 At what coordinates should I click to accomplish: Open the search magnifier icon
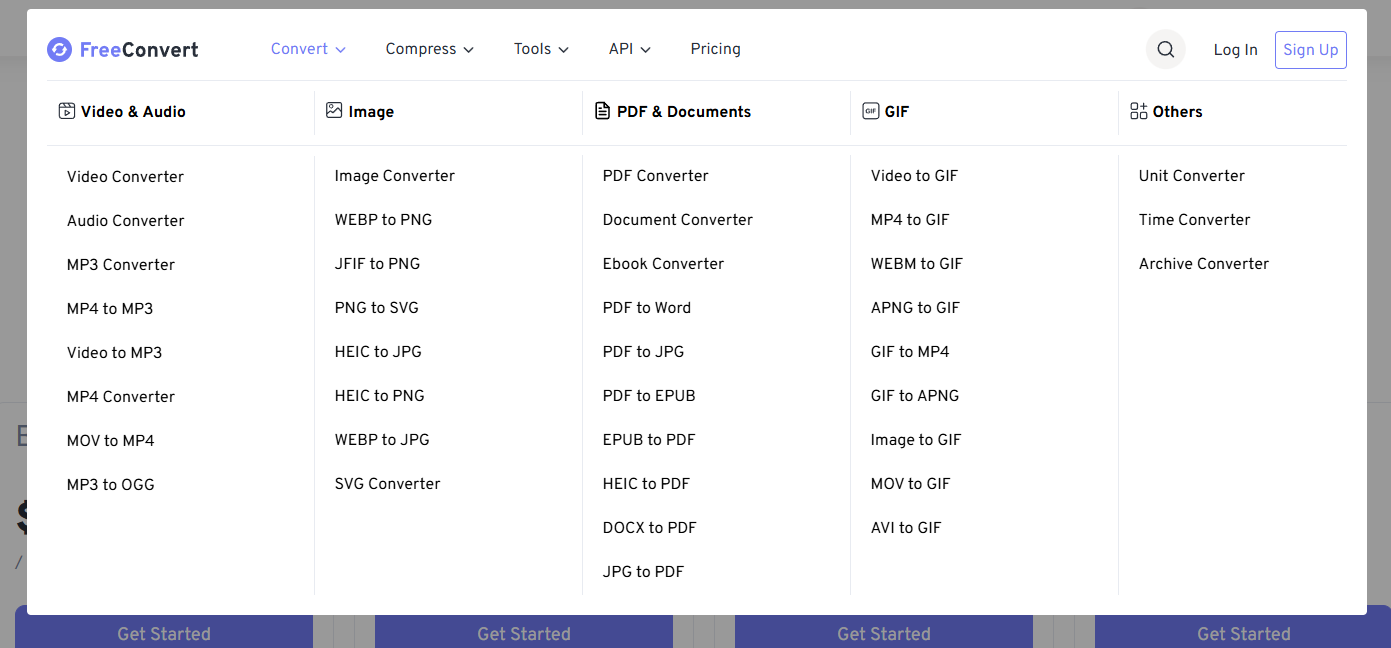(1165, 49)
